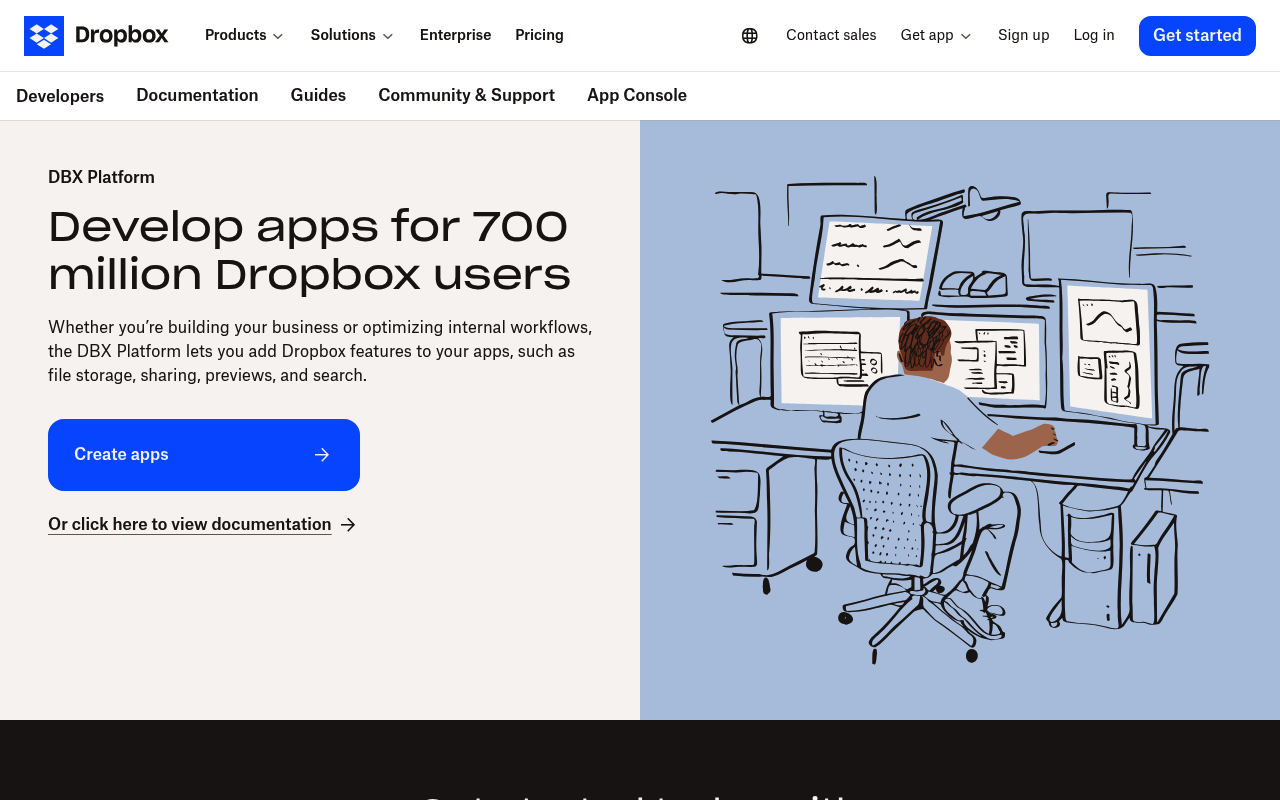1280x800 pixels.
Task: Open the Get app dropdown
Action: [x=936, y=35]
